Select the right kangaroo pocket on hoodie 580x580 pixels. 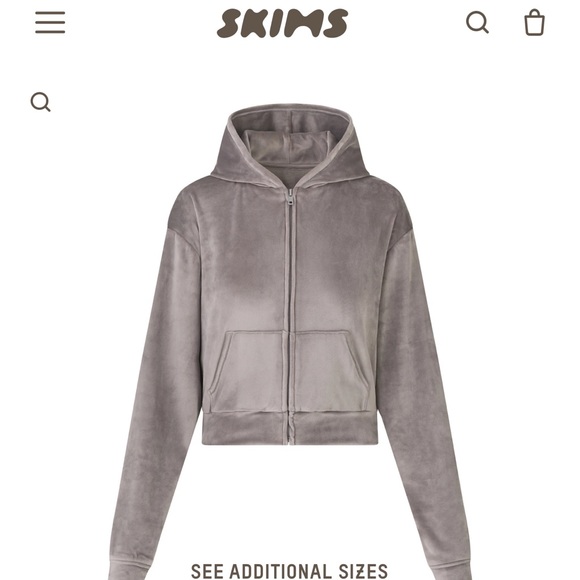331,371
